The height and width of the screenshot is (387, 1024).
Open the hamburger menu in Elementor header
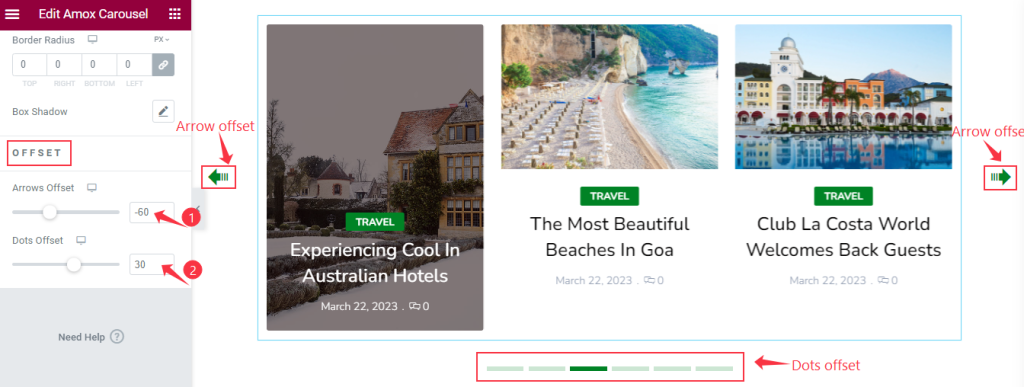[x=12, y=14]
